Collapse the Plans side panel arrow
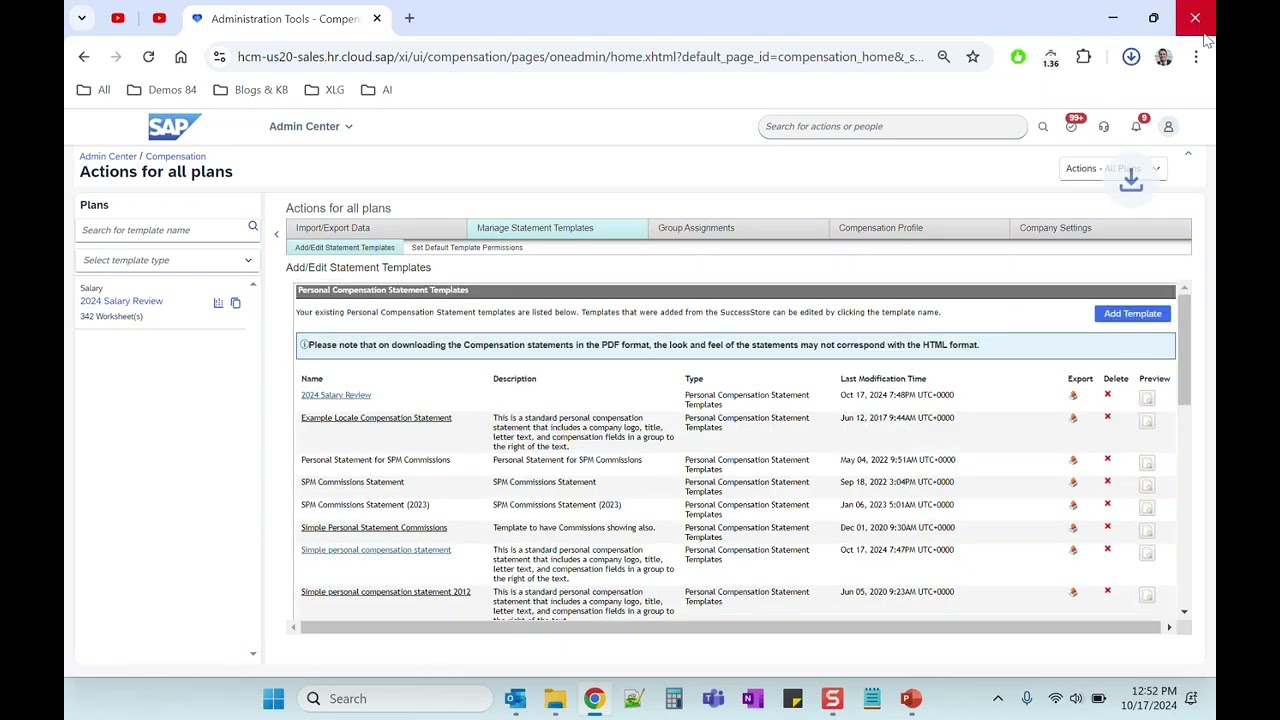 [x=277, y=235]
